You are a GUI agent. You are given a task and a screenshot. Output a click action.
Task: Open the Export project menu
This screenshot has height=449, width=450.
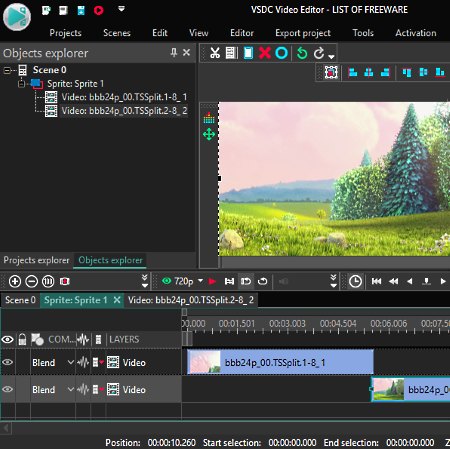[303, 33]
